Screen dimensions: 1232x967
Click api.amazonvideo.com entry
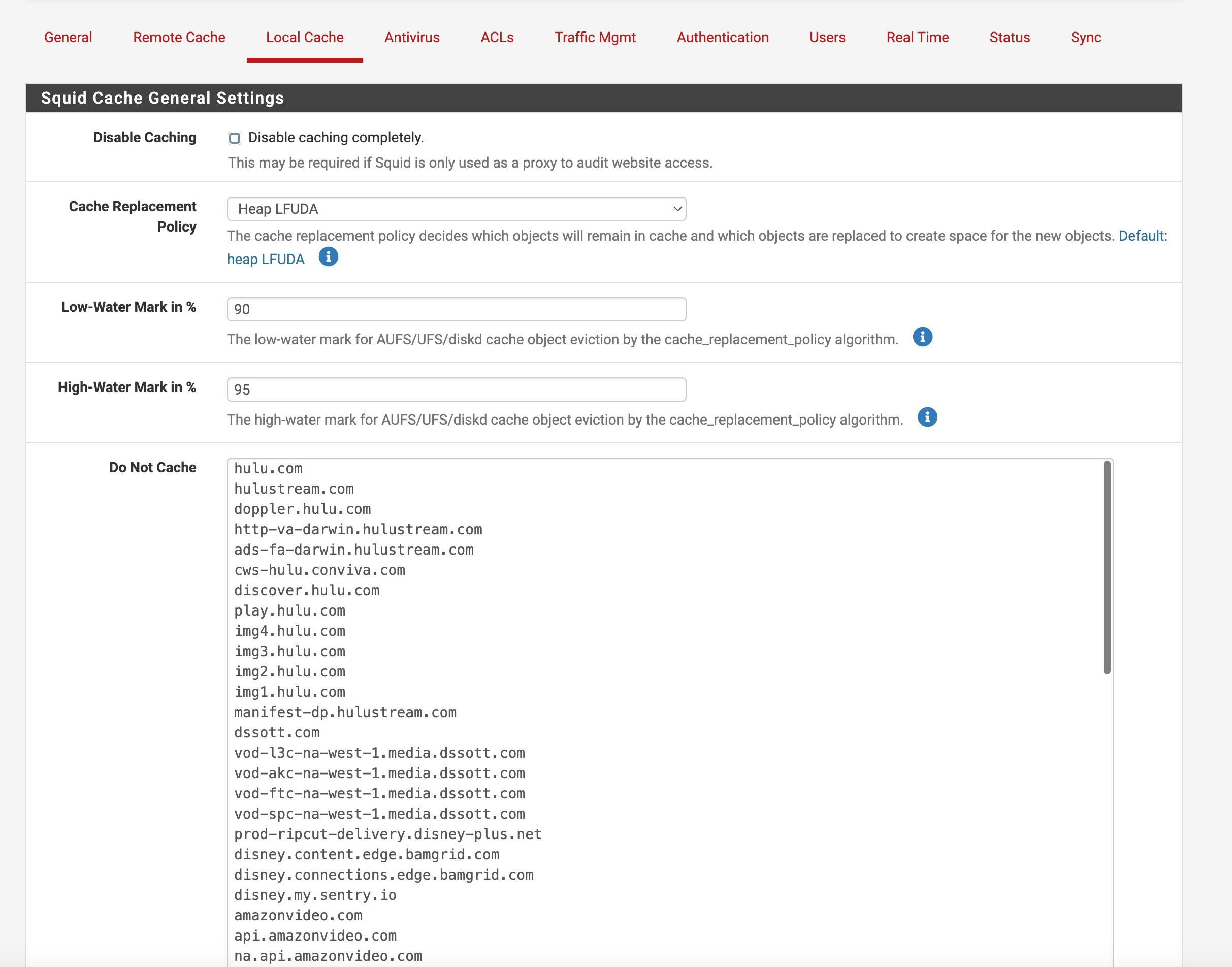[315, 937]
